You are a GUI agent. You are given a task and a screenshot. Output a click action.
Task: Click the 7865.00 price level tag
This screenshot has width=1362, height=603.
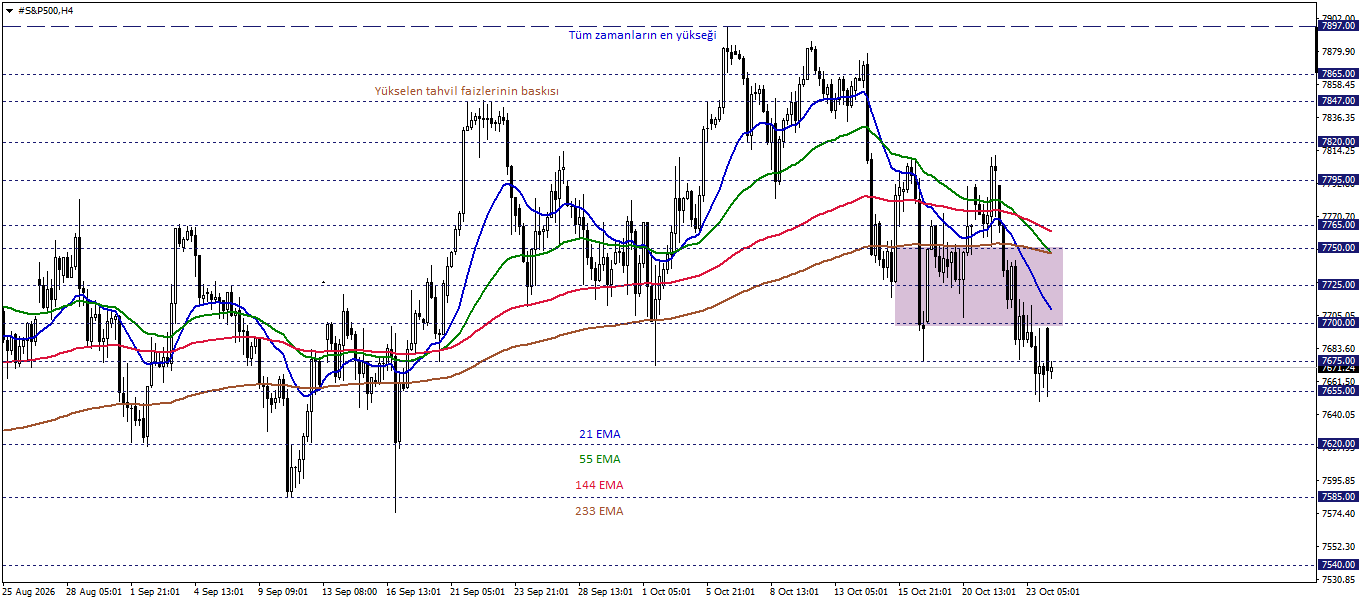point(1338,74)
